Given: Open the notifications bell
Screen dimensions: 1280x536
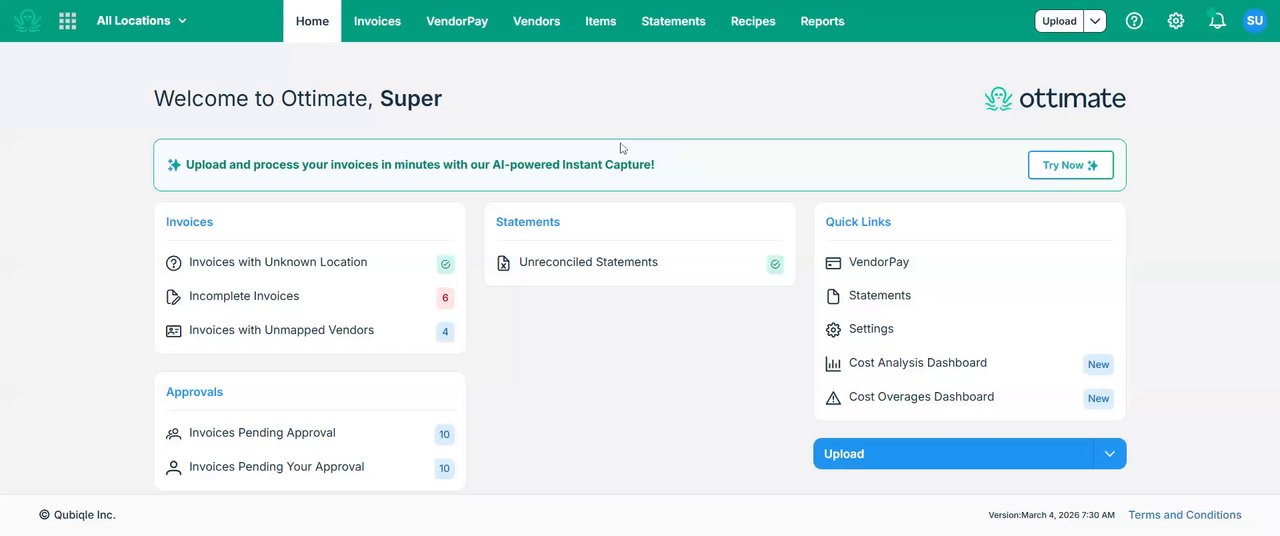Looking at the screenshot, I should coord(1217,21).
